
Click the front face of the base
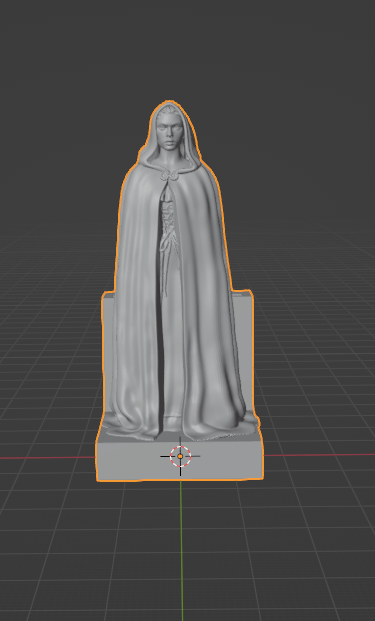coord(180,461)
